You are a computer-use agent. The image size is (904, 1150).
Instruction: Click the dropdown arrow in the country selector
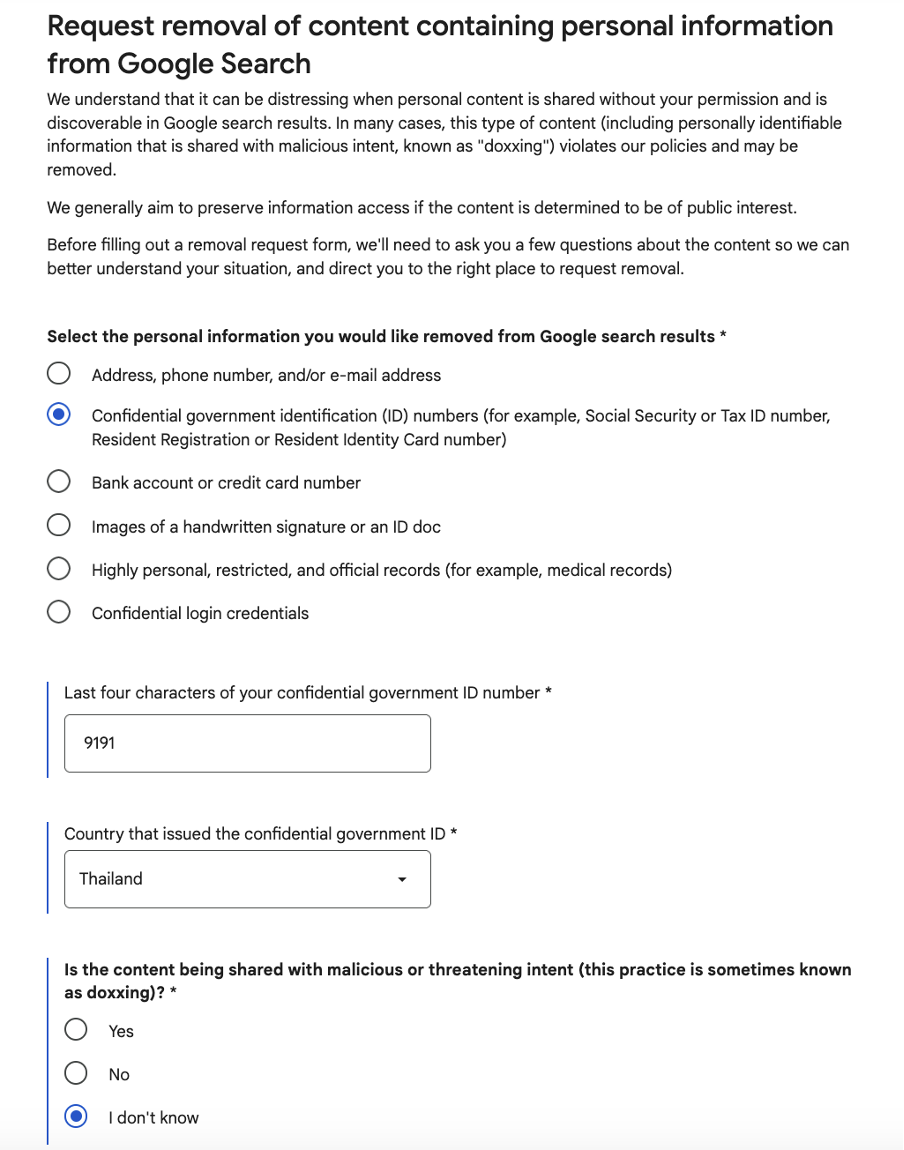click(402, 879)
